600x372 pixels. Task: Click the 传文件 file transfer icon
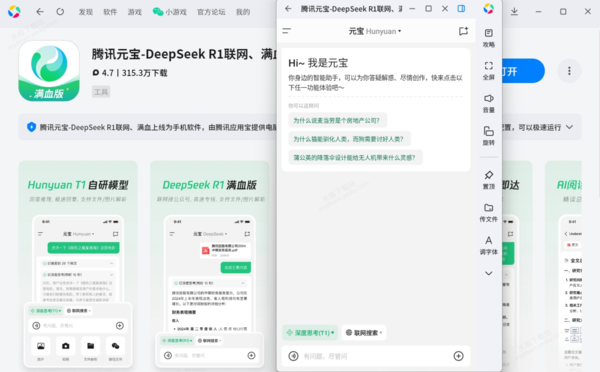tap(489, 212)
